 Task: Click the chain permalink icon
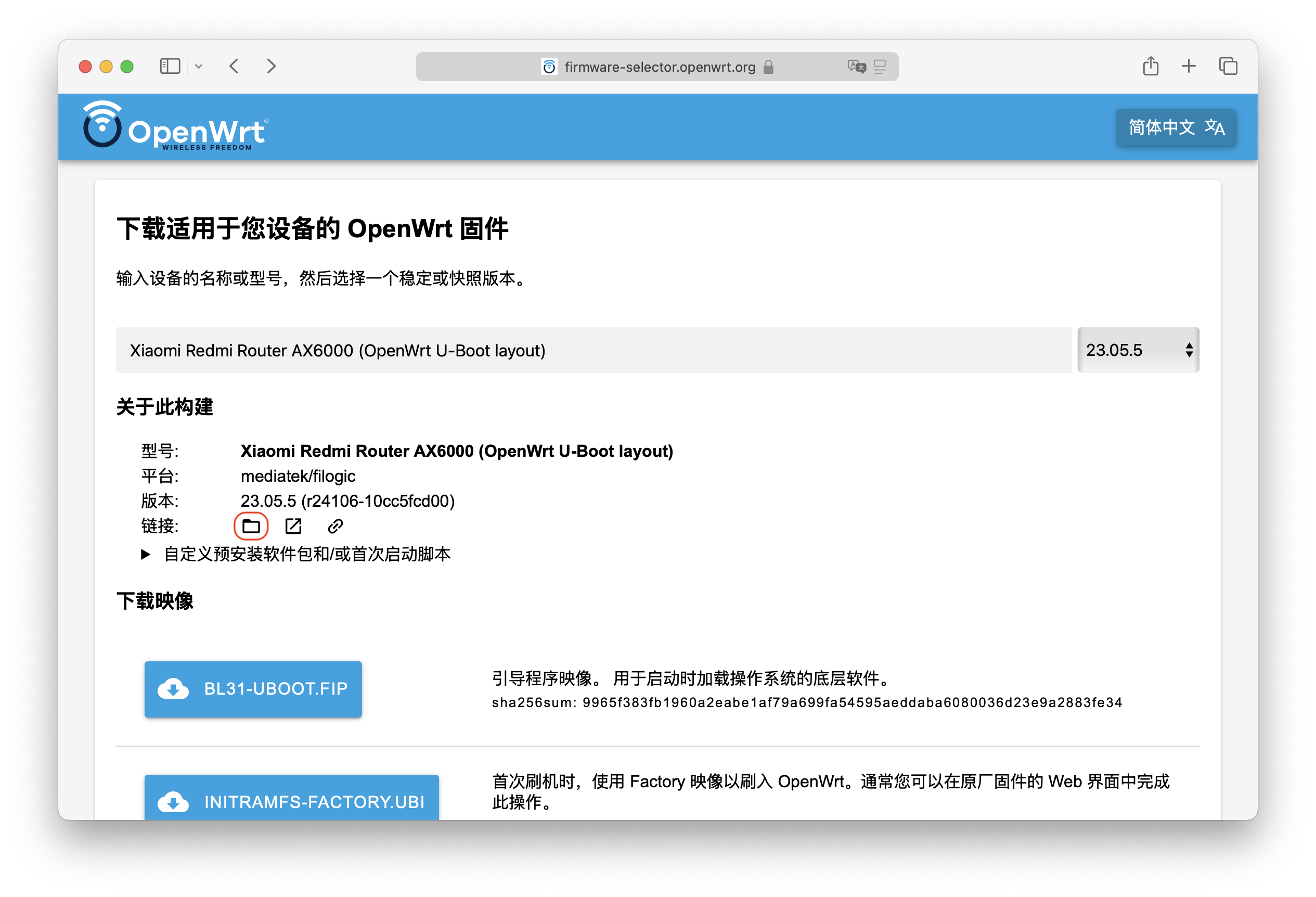pos(335,526)
